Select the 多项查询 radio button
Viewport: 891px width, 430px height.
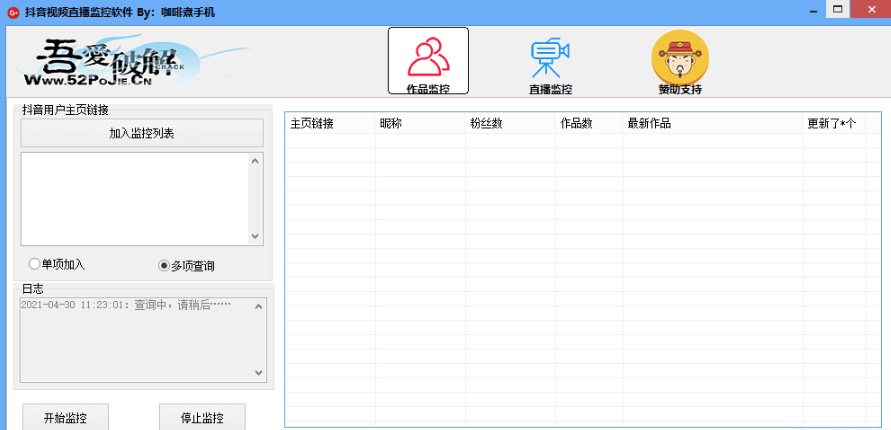tap(186, 265)
